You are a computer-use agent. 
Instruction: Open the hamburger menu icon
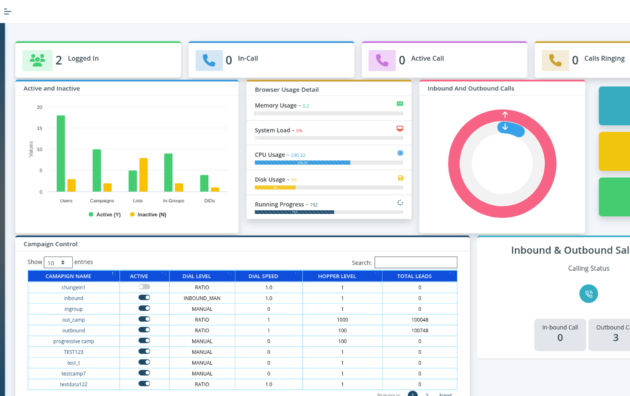7,12
